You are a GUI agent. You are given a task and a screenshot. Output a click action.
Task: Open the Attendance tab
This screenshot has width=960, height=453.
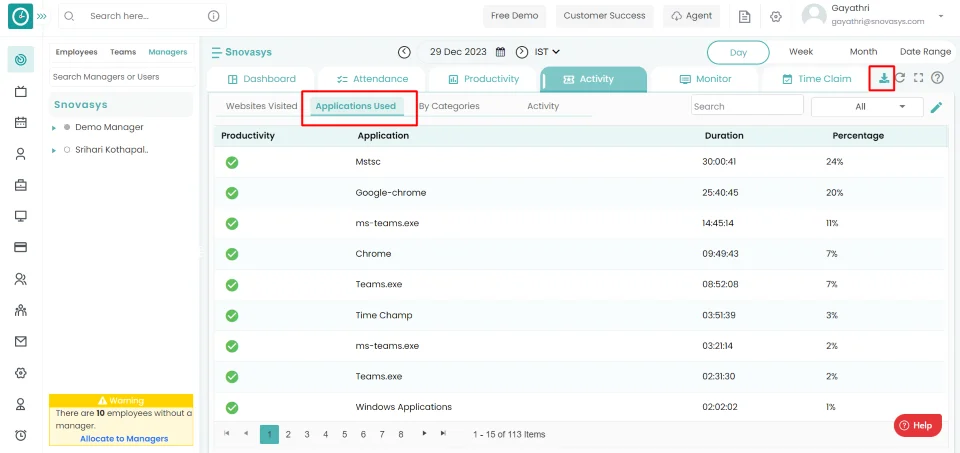372,79
